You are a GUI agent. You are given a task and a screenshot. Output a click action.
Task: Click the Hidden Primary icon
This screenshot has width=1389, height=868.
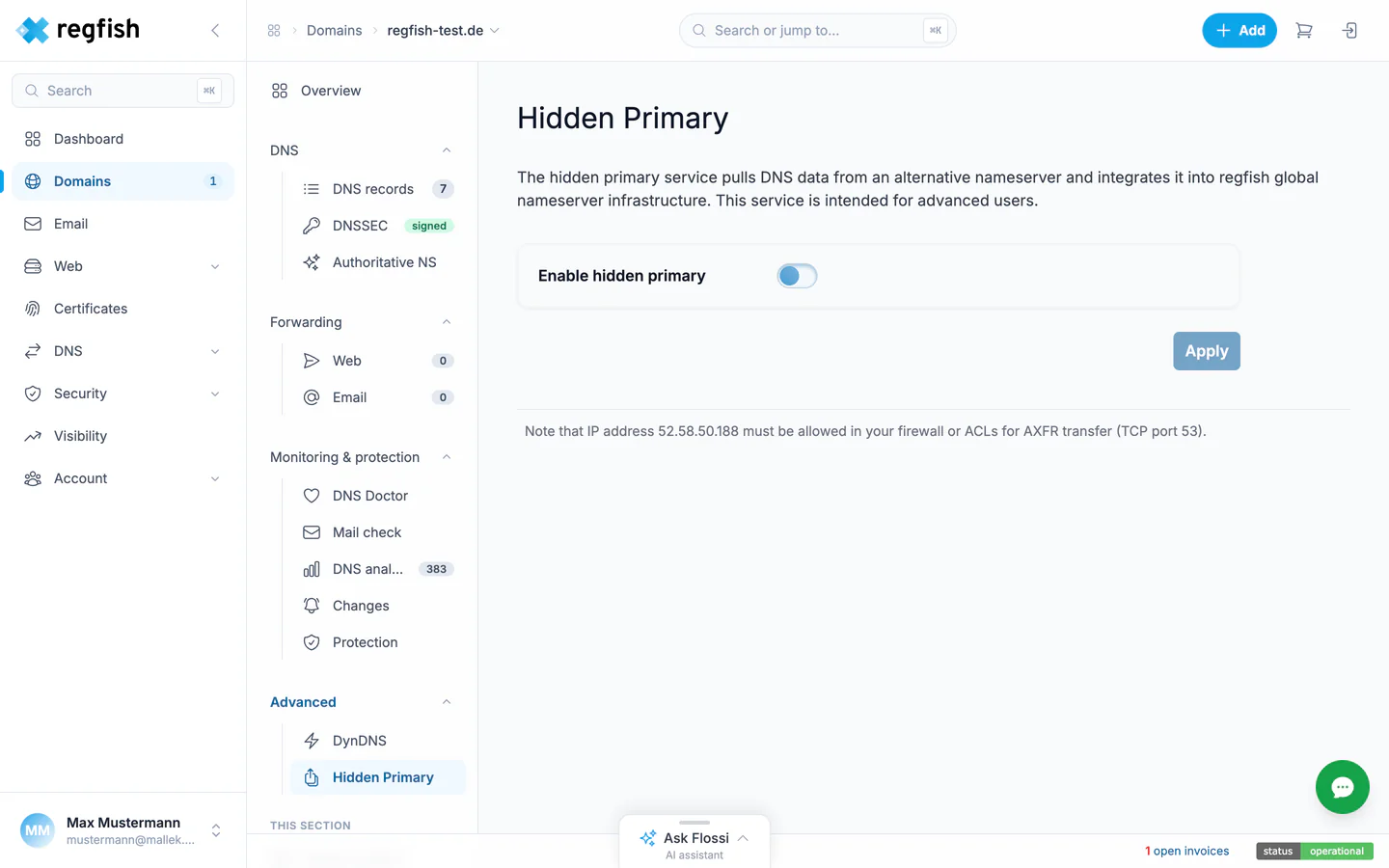pyautogui.click(x=312, y=777)
